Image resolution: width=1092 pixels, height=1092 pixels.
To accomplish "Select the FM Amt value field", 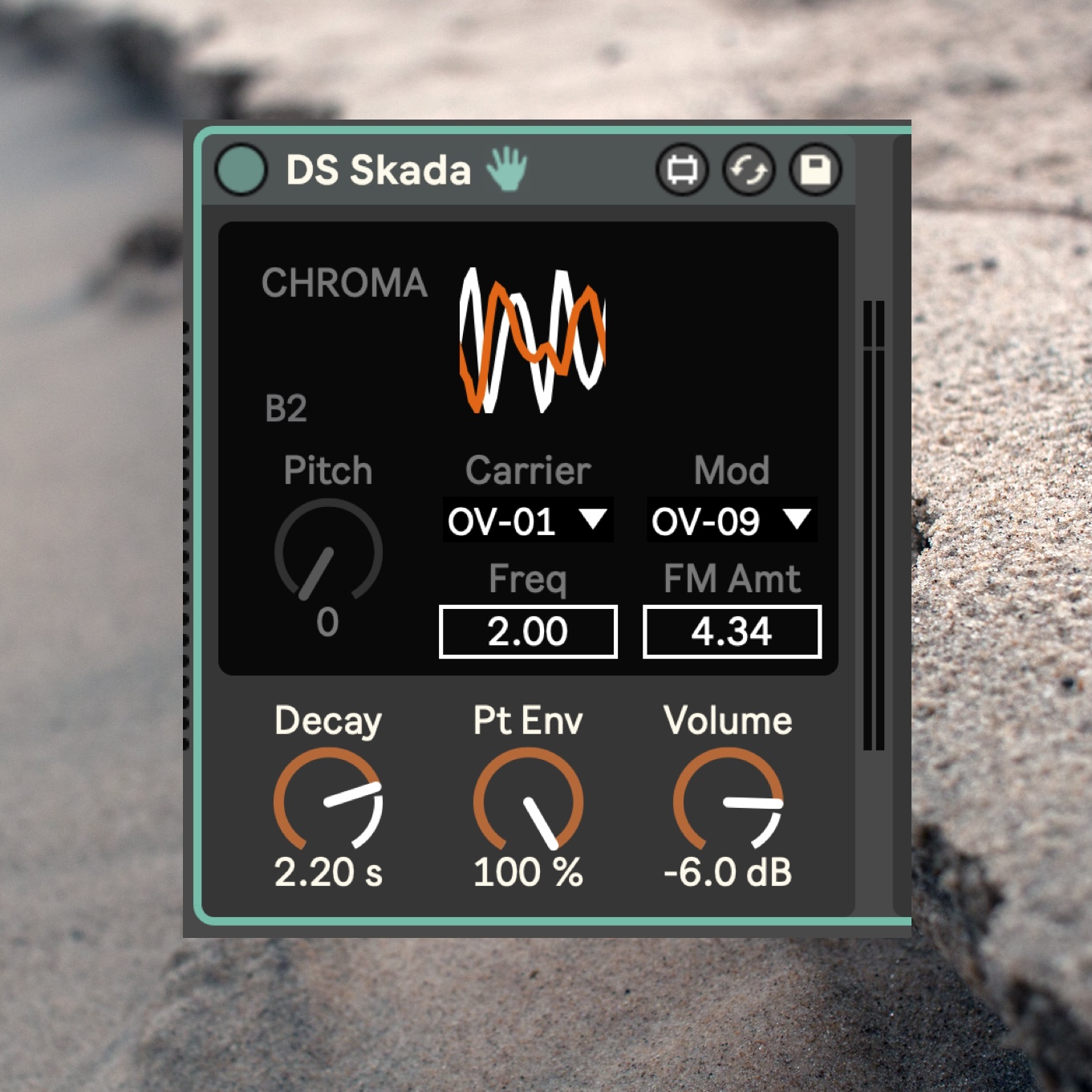I will coord(732,632).
